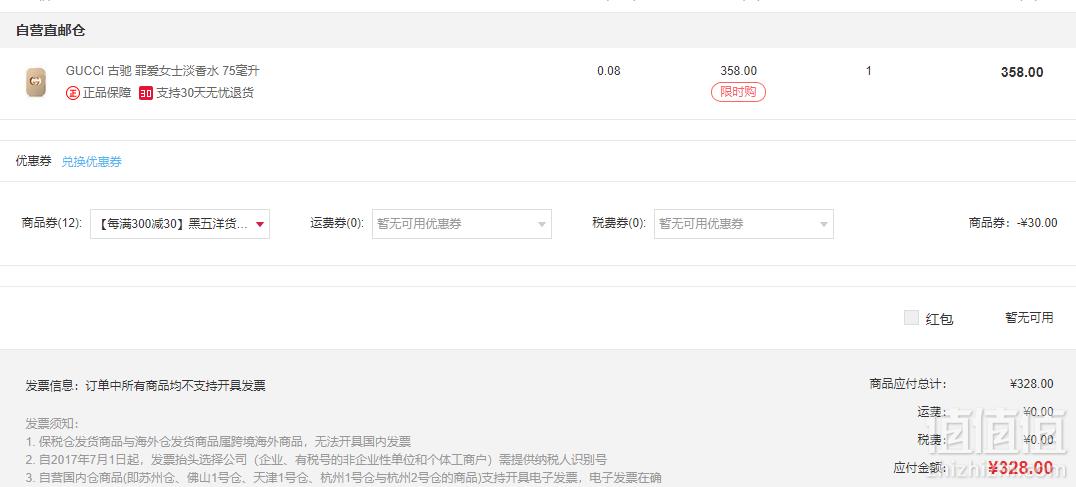Expand the 运费券 coupon dropdown

[x=462, y=224]
